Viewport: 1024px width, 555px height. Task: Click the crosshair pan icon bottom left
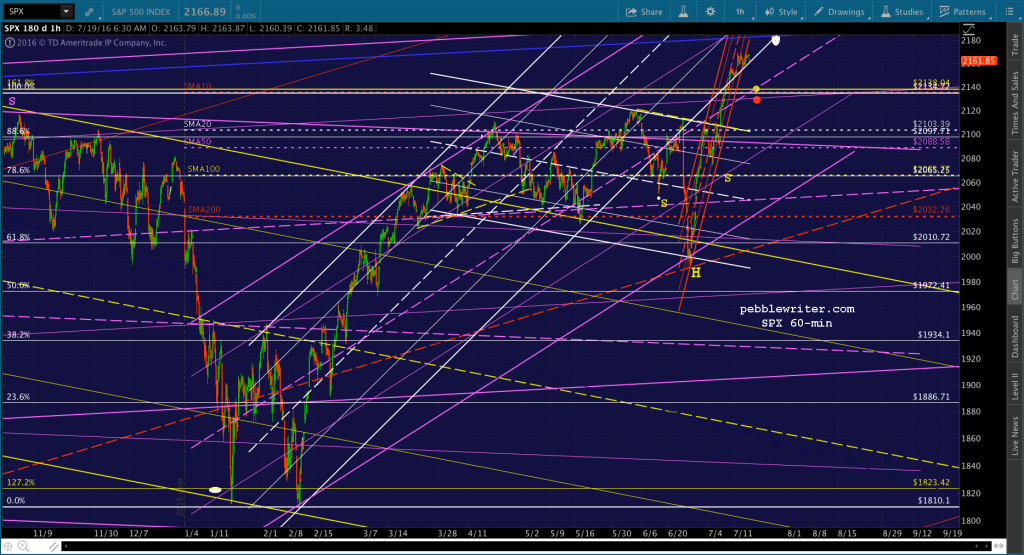pos(10,546)
